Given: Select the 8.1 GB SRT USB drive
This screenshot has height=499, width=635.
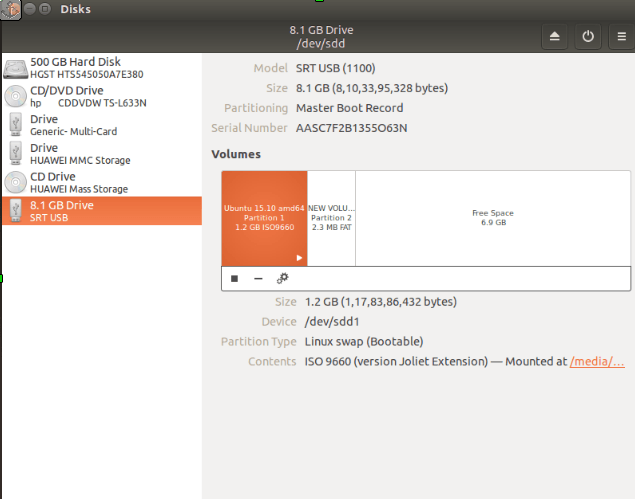Looking at the screenshot, I should 62,211.
